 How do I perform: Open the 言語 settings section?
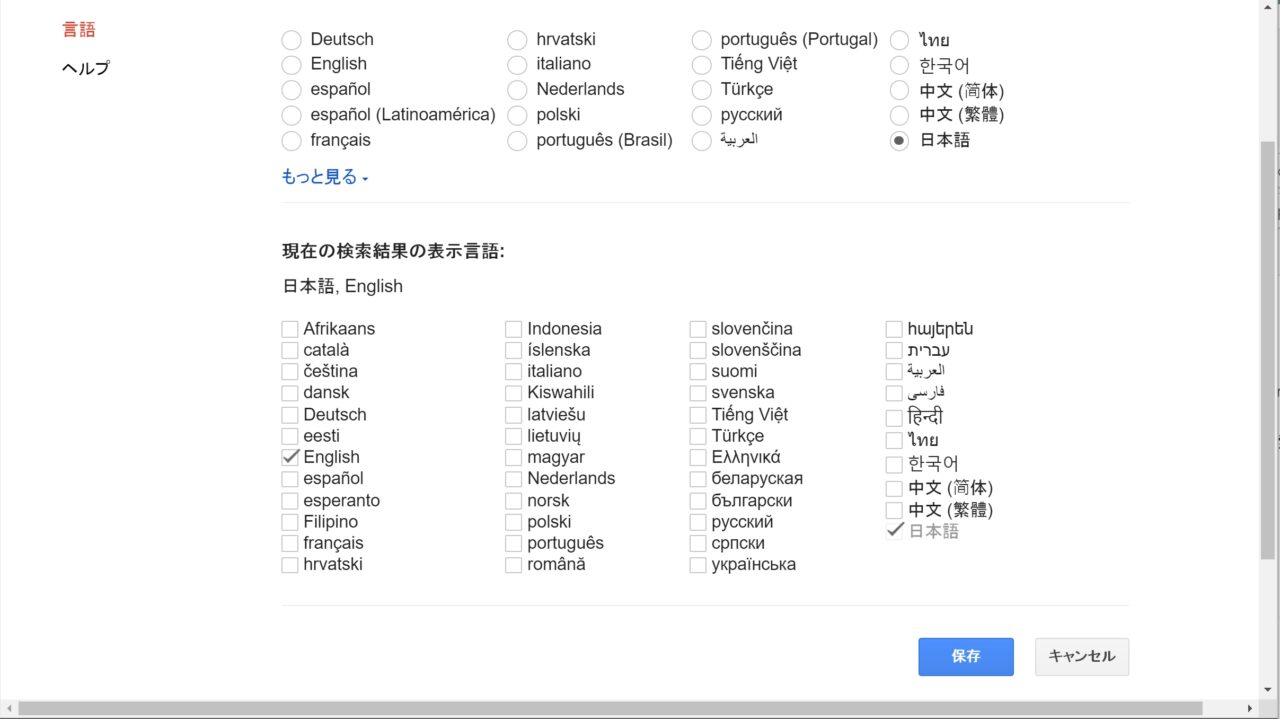[x=79, y=30]
